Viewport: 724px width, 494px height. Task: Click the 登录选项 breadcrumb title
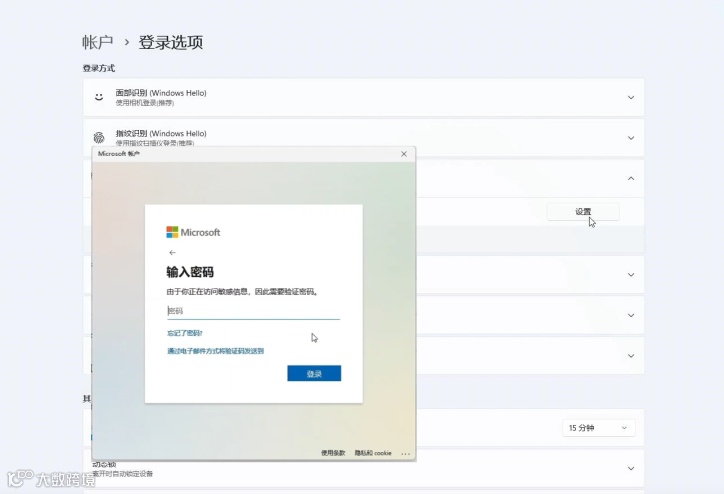click(x=171, y=42)
